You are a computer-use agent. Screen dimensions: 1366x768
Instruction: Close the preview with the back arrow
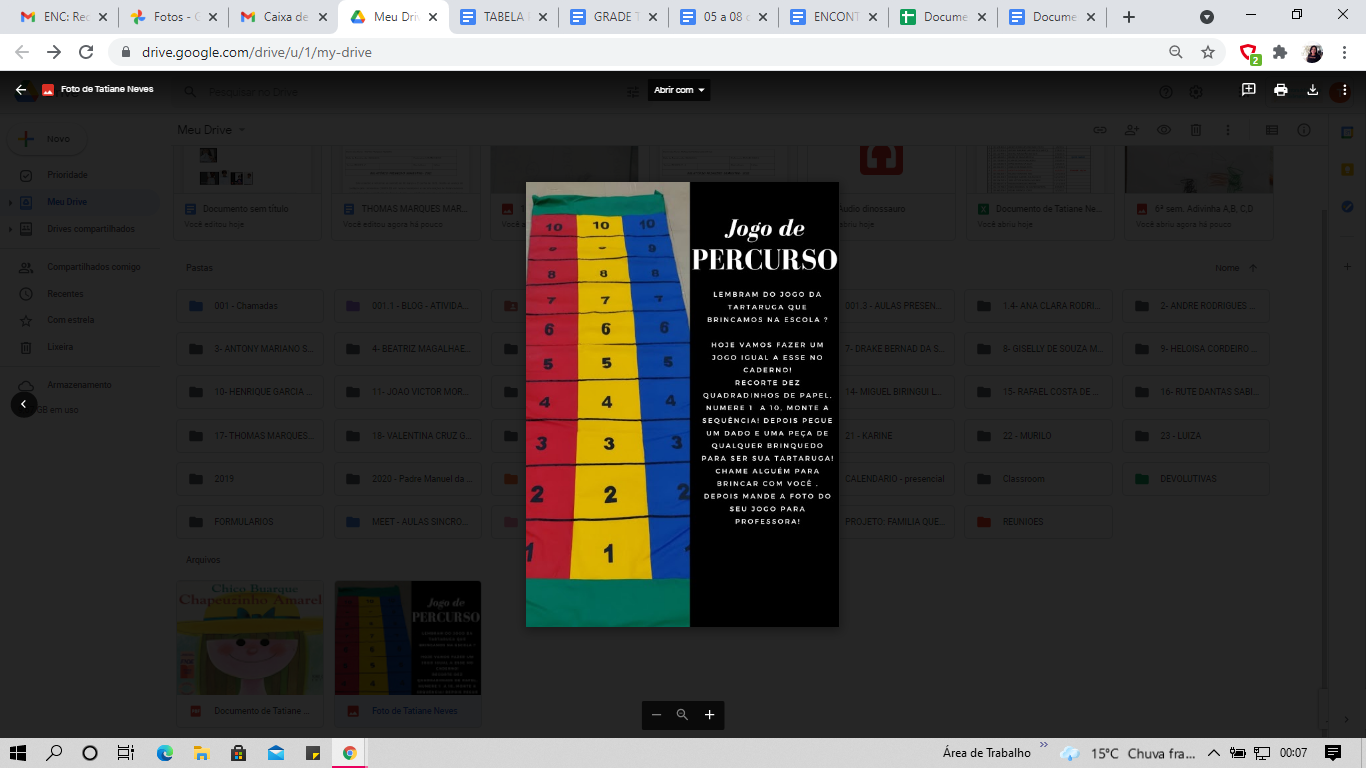tap(21, 90)
